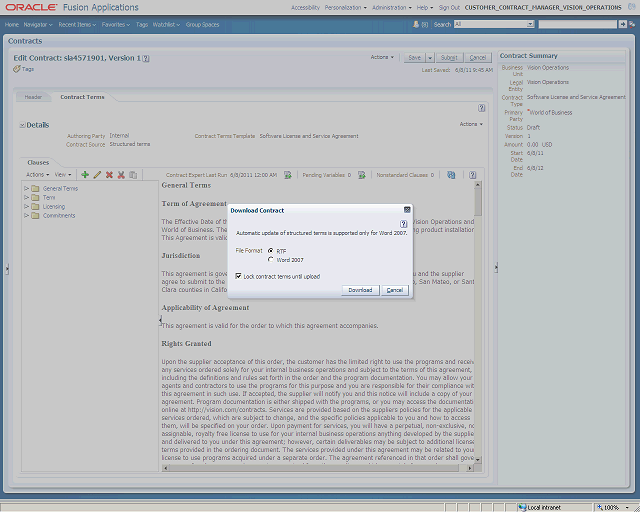This screenshot has width=640, height=512.
Task: Click the icon after Nonstandard Clauses count
Action: pos(451,175)
